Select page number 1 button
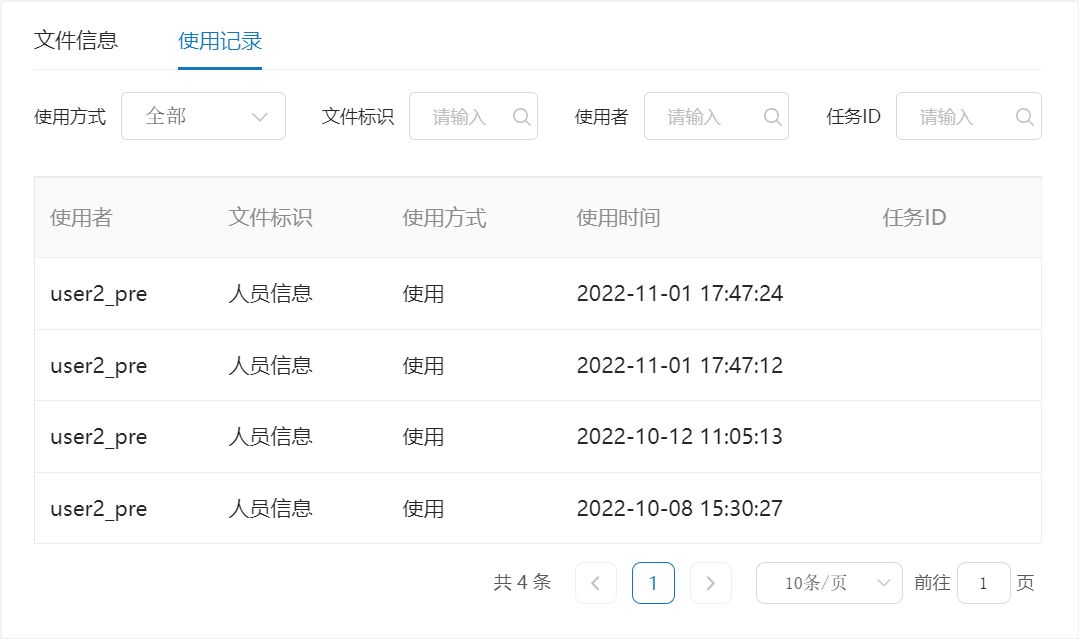The image size is (1079, 639). (653, 583)
